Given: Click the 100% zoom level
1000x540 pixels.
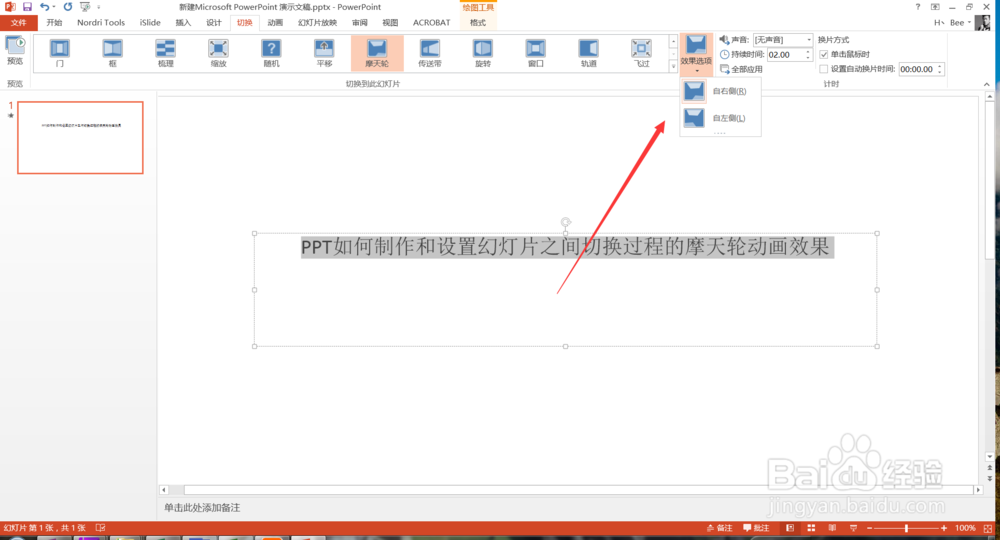Looking at the screenshot, I should pos(965,528).
